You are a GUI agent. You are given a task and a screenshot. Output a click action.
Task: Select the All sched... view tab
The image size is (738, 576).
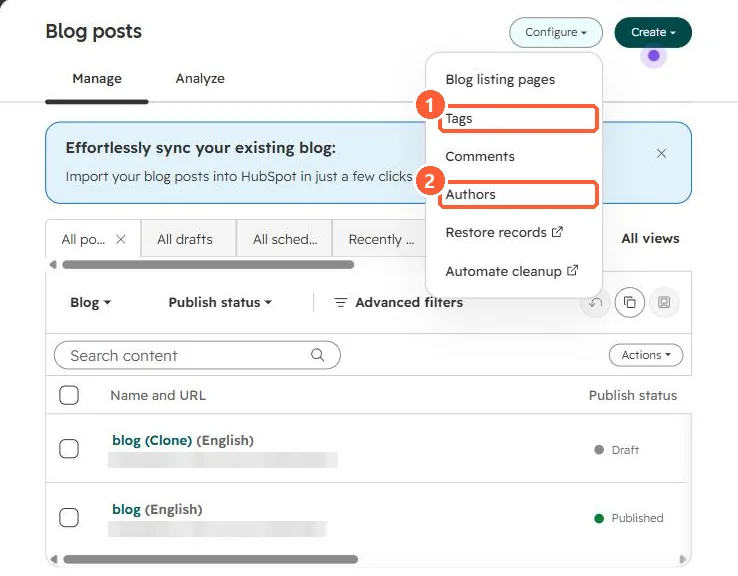(285, 239)
